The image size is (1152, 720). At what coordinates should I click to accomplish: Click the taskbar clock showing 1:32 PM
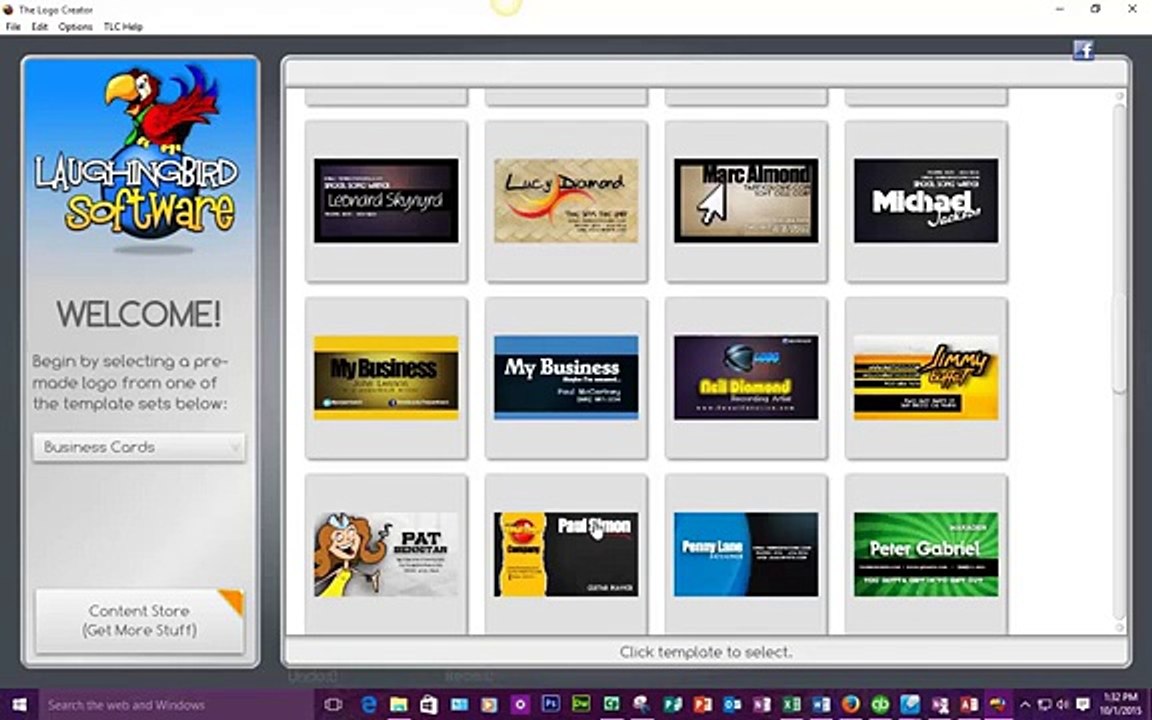(1120, 705)
